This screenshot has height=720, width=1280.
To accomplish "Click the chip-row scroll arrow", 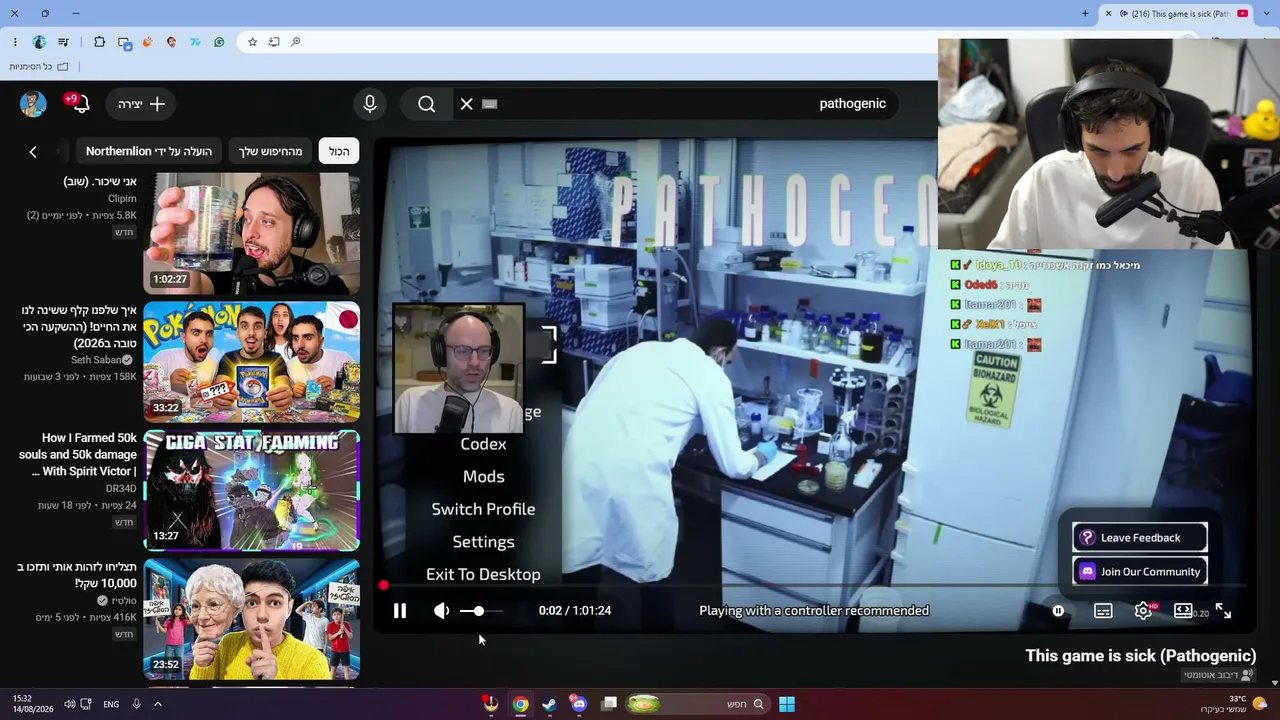I will 33,152.
